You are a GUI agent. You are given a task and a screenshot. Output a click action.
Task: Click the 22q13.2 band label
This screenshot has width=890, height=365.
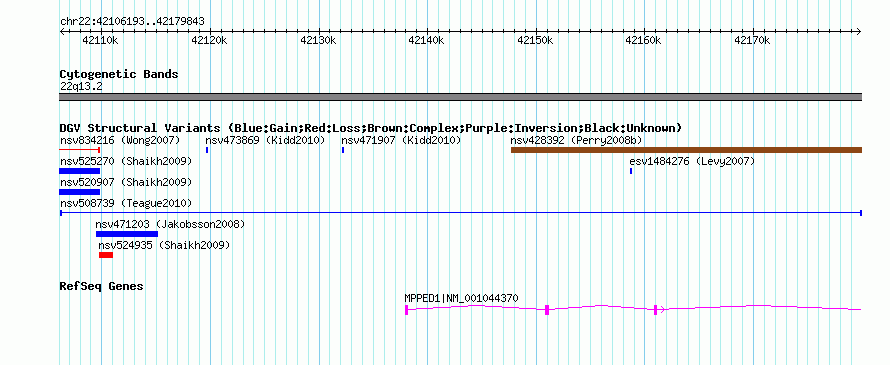81,87
